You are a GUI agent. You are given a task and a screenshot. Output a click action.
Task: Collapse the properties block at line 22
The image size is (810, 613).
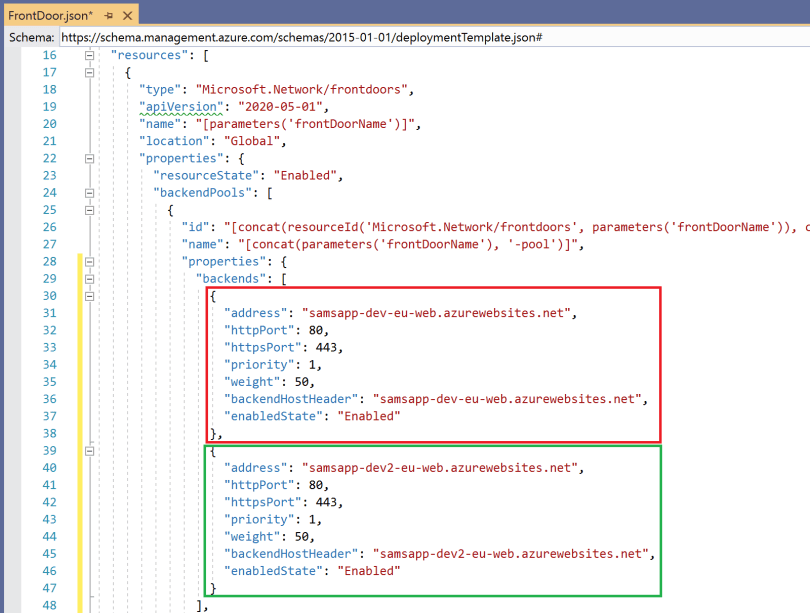[x=89, y=159]
